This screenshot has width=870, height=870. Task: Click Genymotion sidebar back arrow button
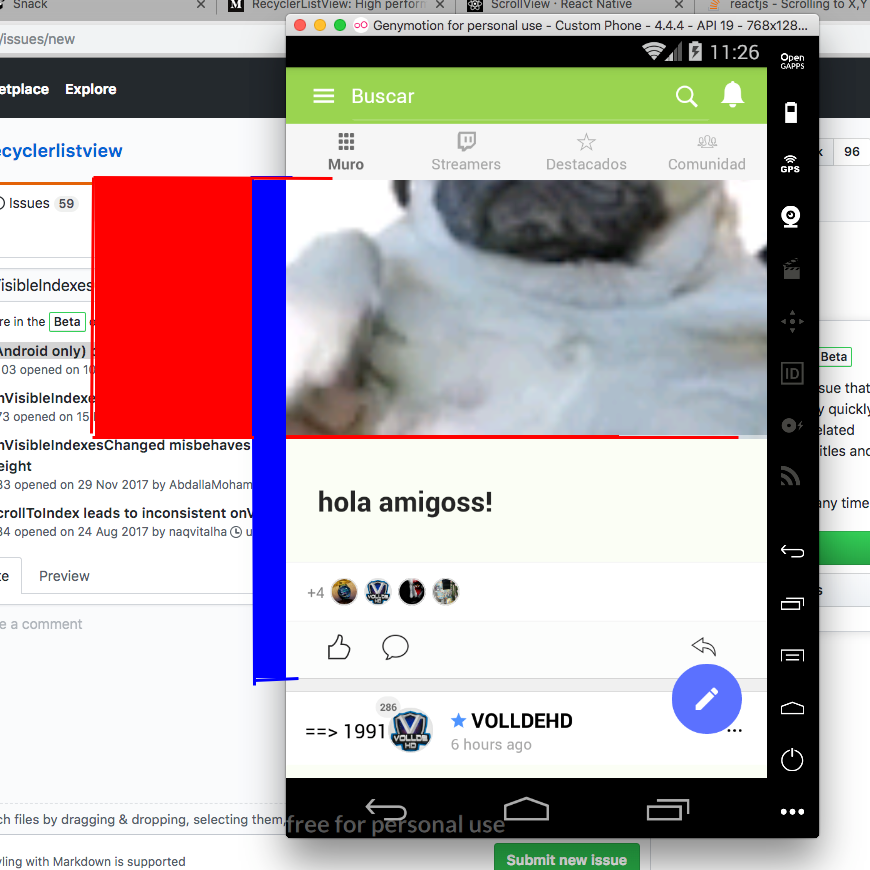tap(792, 551)
